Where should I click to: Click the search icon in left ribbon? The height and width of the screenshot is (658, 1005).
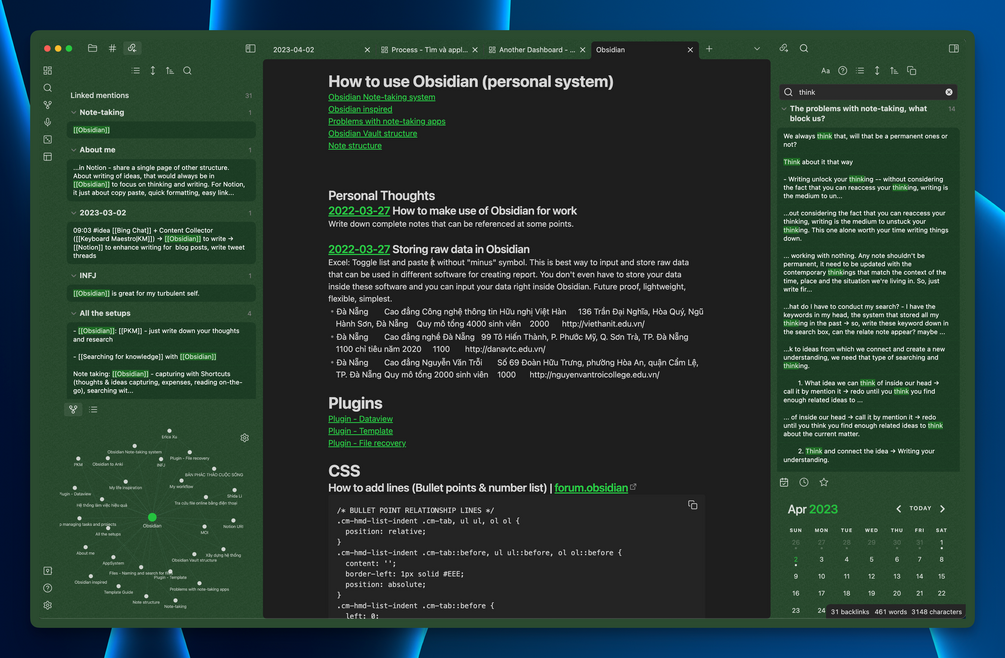click(x=47, y=88)
